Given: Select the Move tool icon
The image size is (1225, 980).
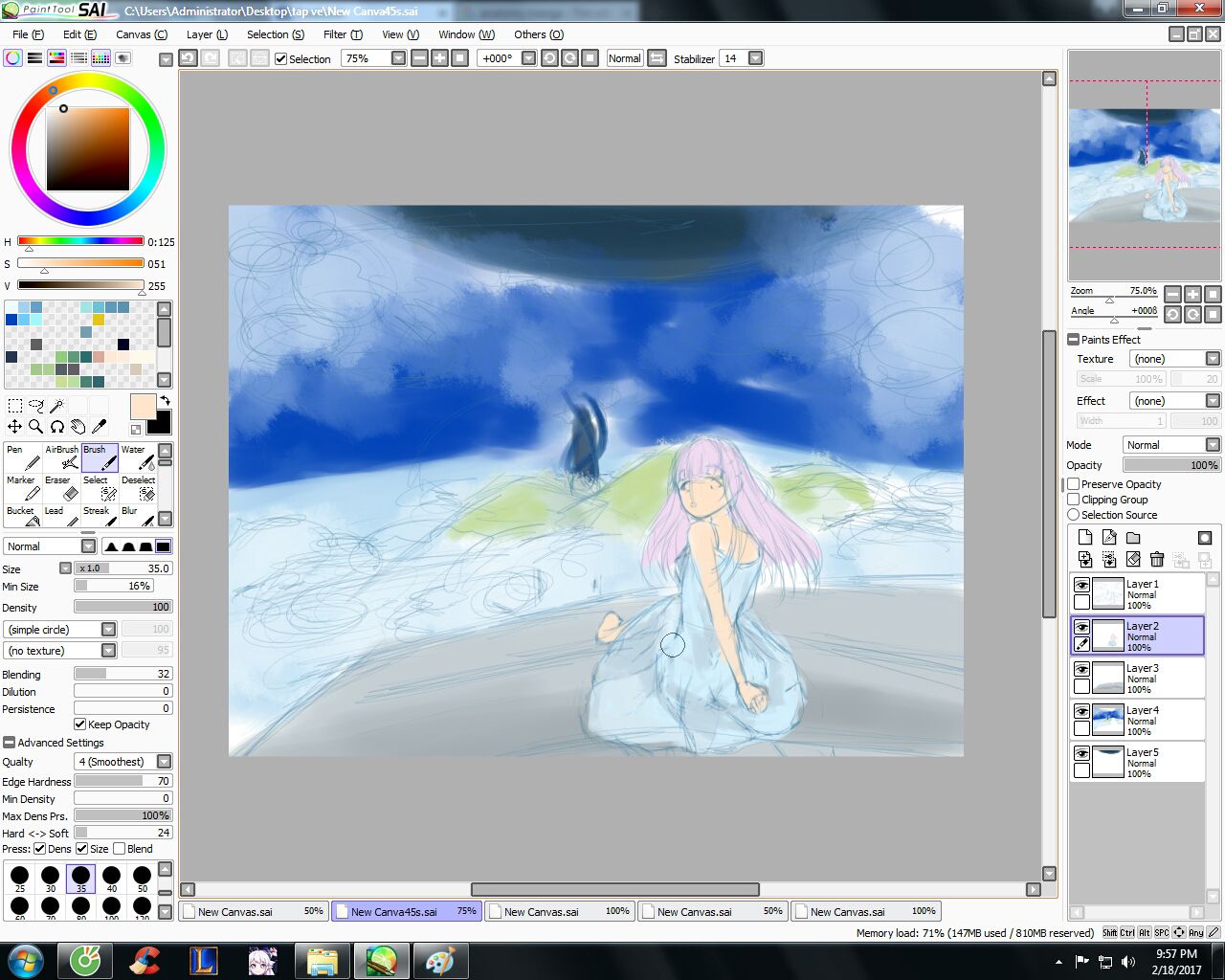Looking at the screenshot, I should [x=14, y=426].
